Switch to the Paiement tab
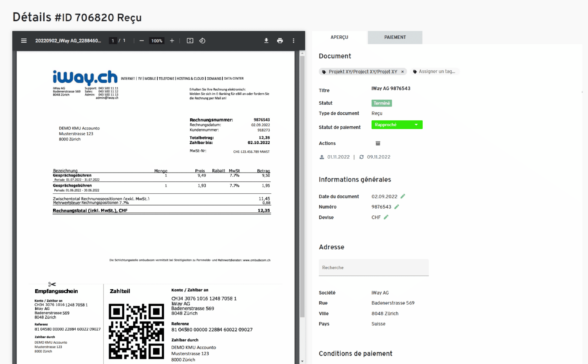 [x=395, y=37]
